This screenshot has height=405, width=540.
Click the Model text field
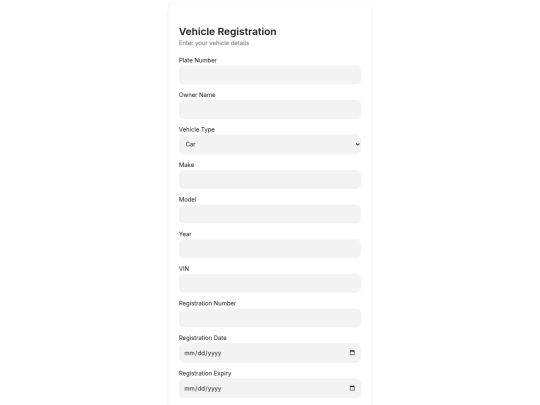pos(270,214)
